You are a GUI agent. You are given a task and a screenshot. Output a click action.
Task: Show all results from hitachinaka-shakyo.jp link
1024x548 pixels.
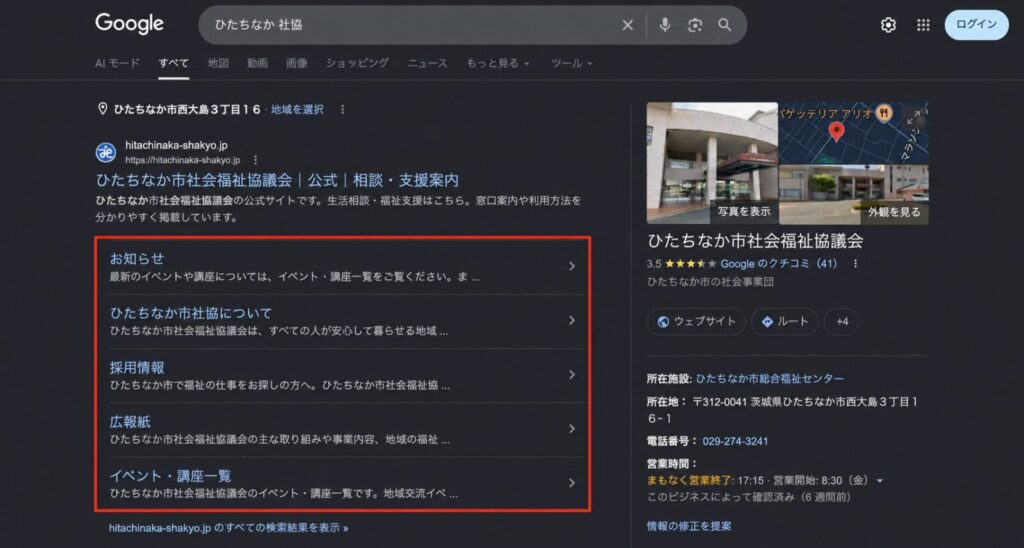click(x=229, y=527)
